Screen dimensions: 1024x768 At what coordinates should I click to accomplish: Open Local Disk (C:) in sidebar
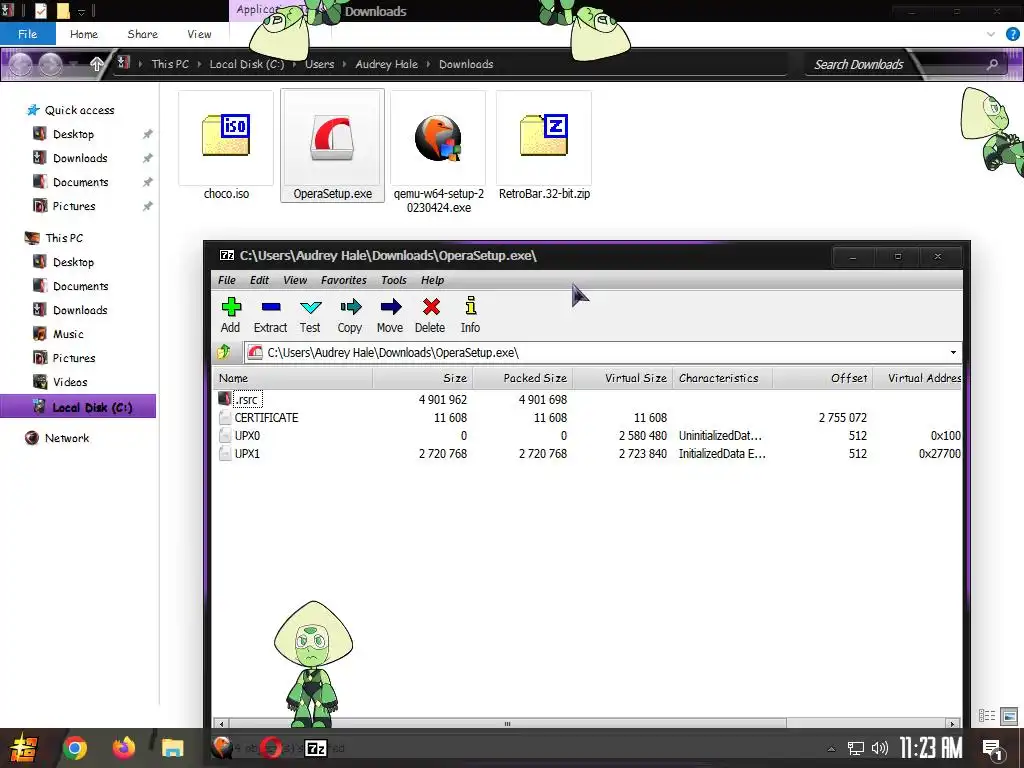78,408
